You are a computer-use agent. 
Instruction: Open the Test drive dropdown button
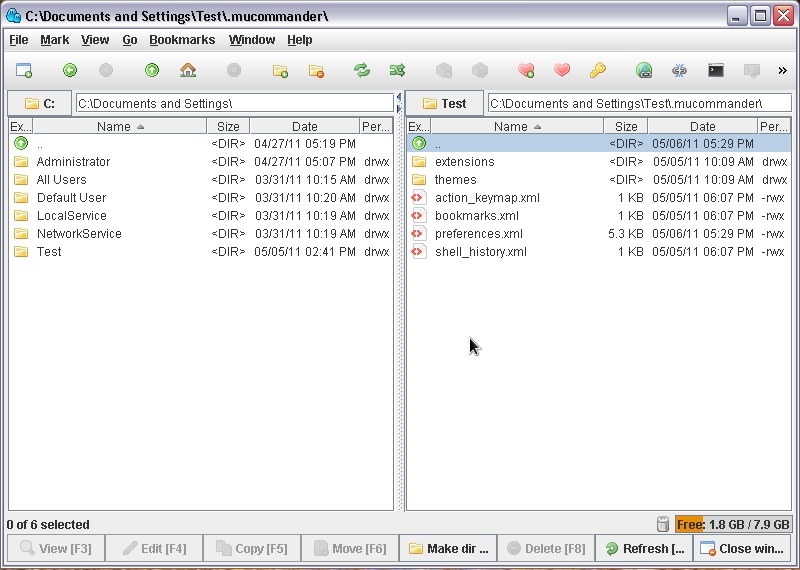click(x=444, y=104)
